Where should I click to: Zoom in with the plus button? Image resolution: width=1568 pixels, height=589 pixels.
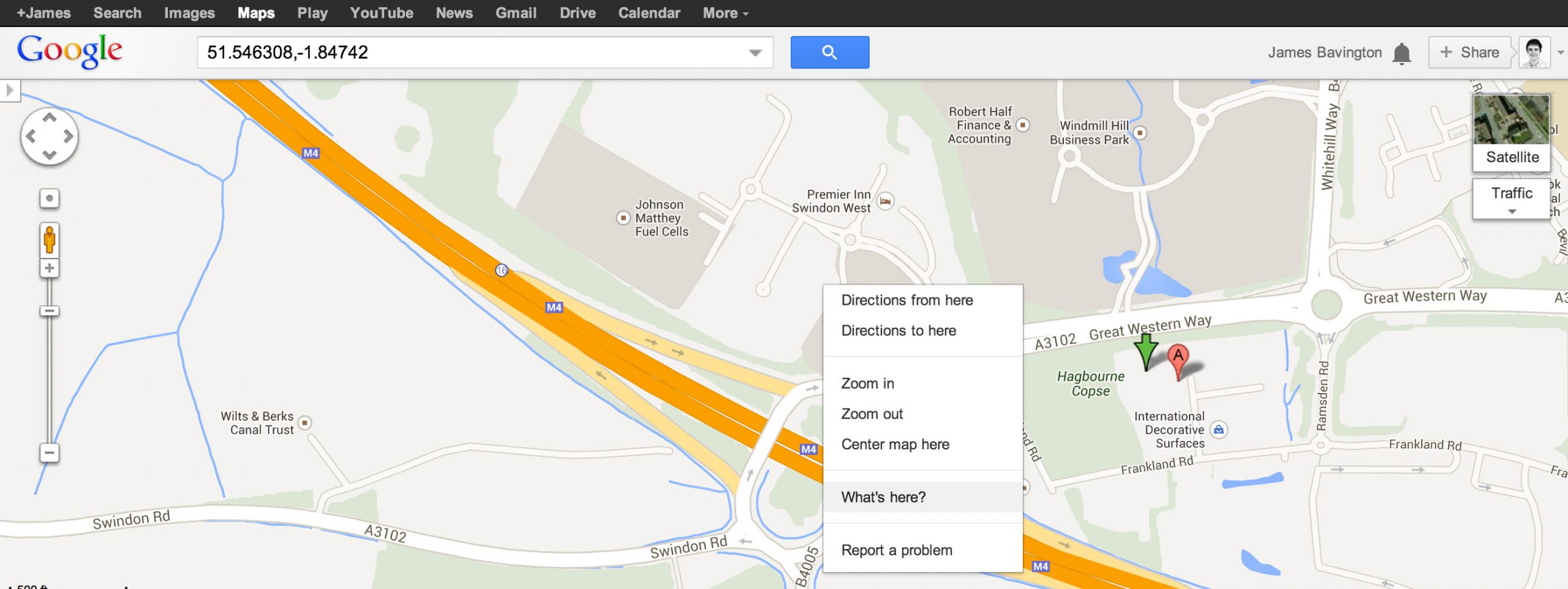[50, 268]
